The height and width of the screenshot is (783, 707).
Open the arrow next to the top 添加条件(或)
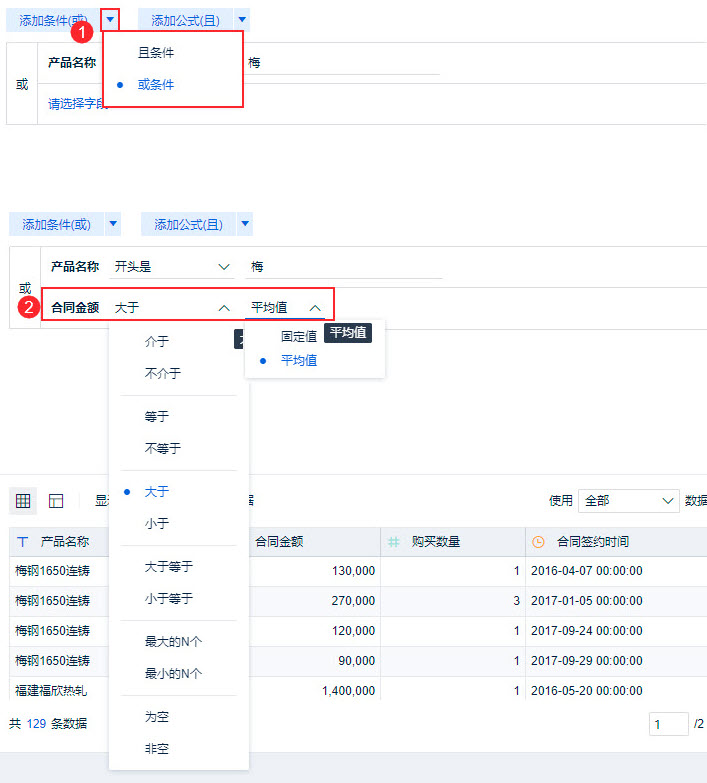click(110, 20)
